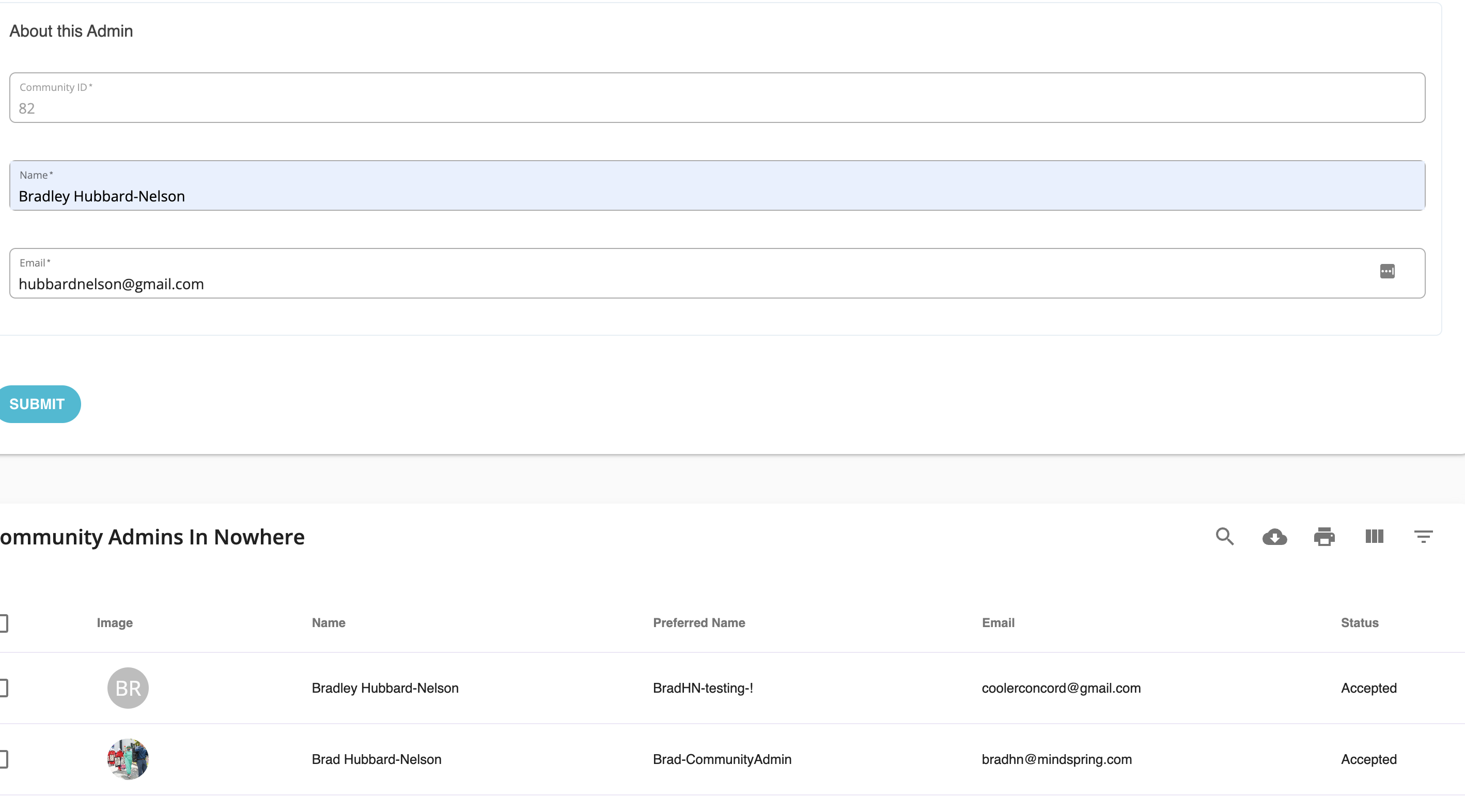The image size is (1465, 812).
Task: Open the view columns icon in the table toolbar
Action: click(x=1374, y=537)
